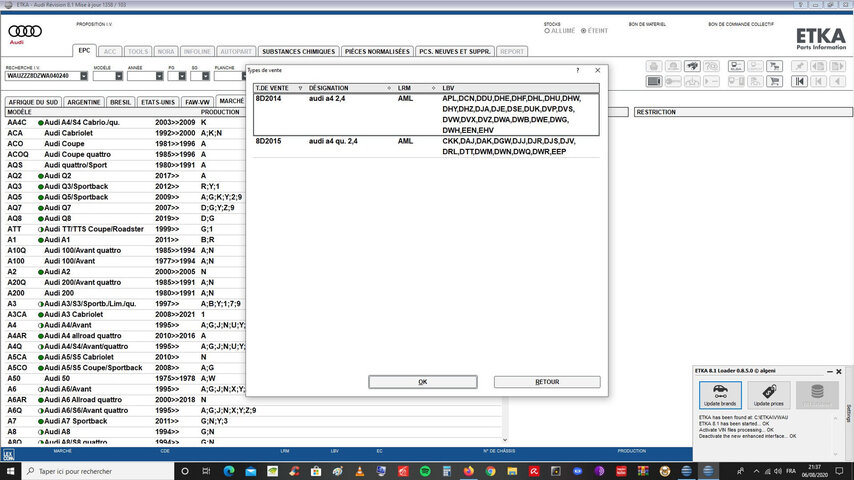Screen dimensions: 854x480
Task: Click Update brands car icon in loader
Action: (x=720, y=394)
